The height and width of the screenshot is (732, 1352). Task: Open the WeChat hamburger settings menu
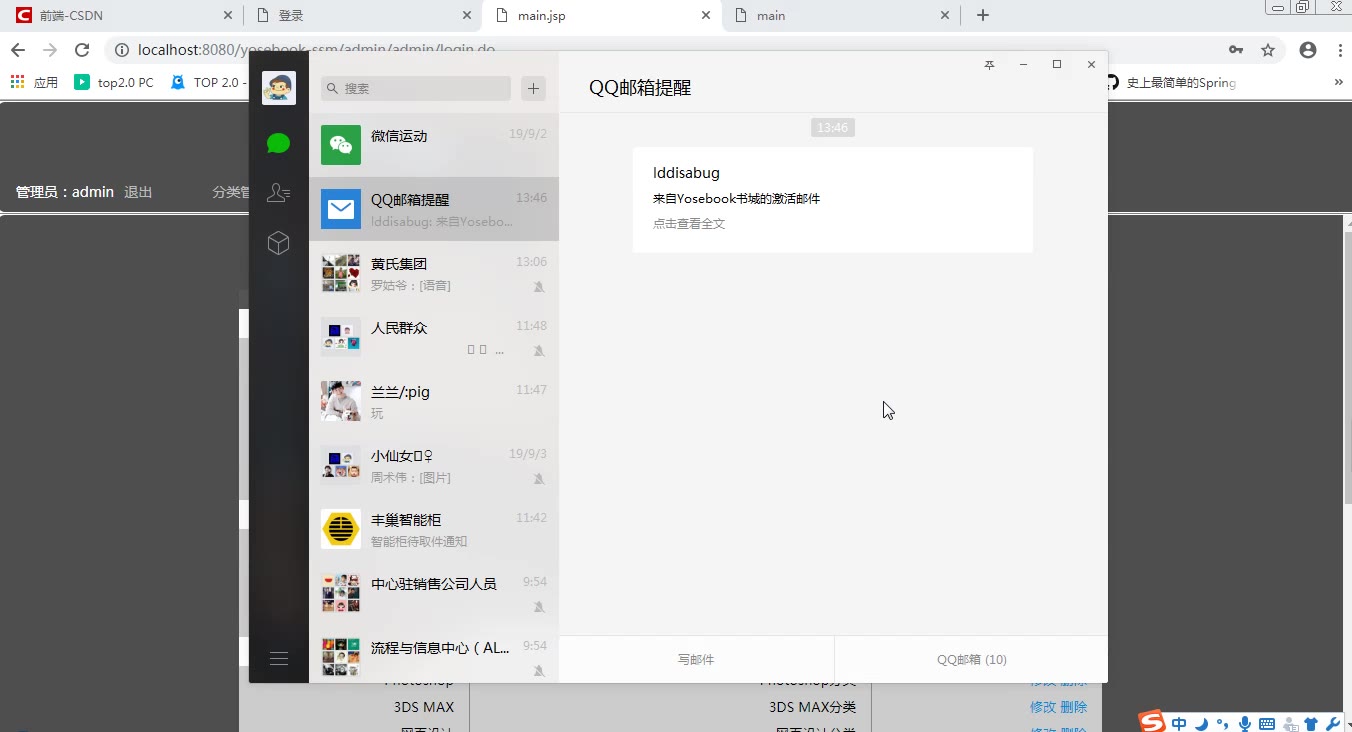coord(279,658)
